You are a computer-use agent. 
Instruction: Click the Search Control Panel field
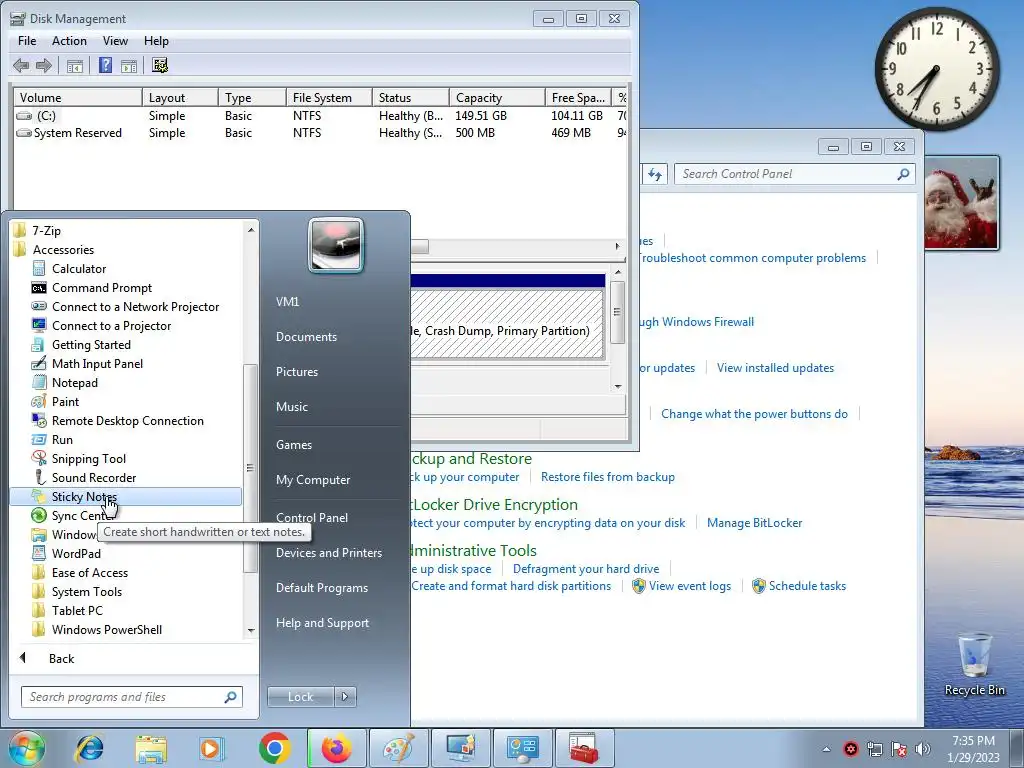pyautogui.click(x=794, y=174)
